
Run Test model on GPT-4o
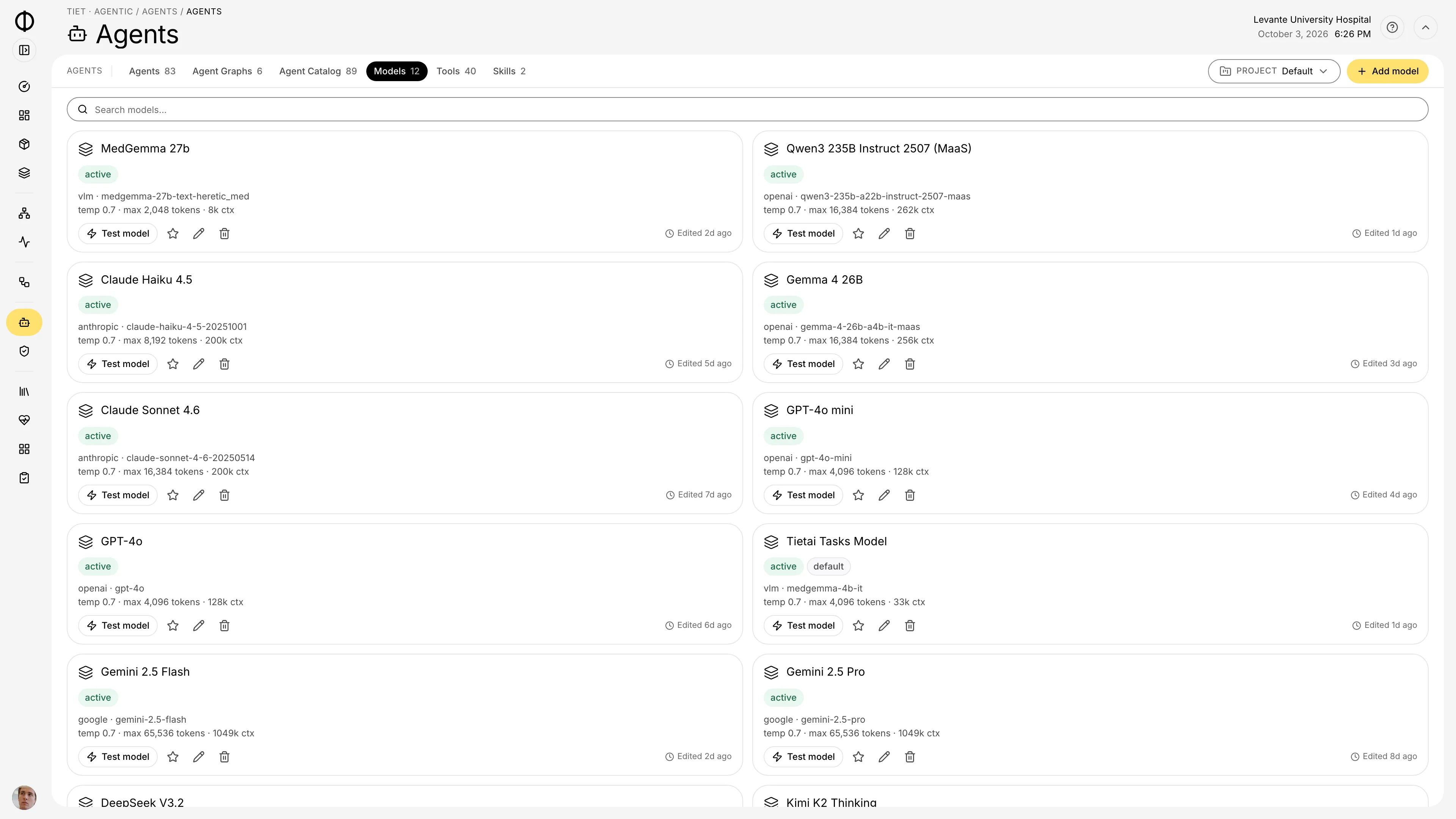pyautogui.click(x=118, y=626)
